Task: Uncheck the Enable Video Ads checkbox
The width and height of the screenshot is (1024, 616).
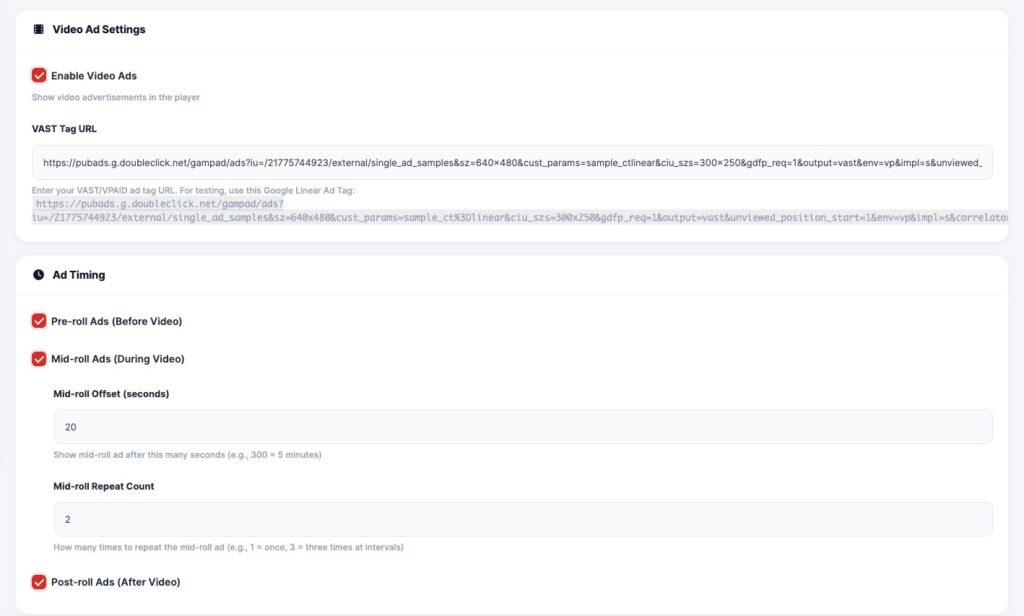Action: point(39,75)
